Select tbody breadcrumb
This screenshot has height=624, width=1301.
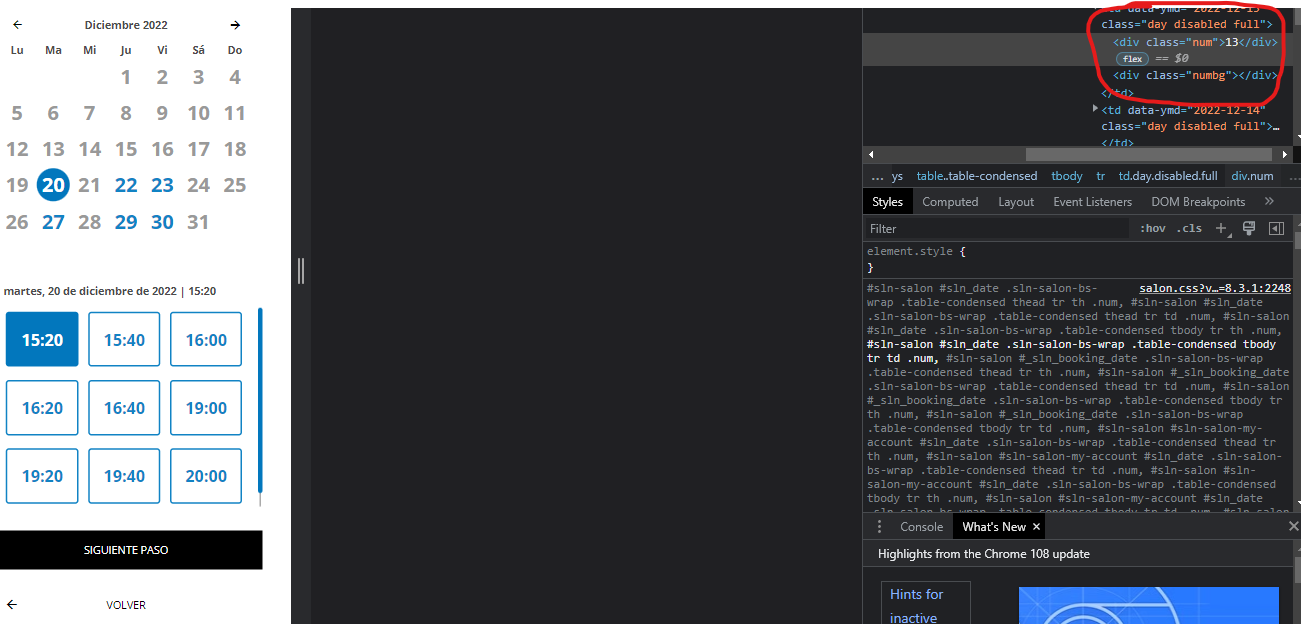click(1066, 176)
